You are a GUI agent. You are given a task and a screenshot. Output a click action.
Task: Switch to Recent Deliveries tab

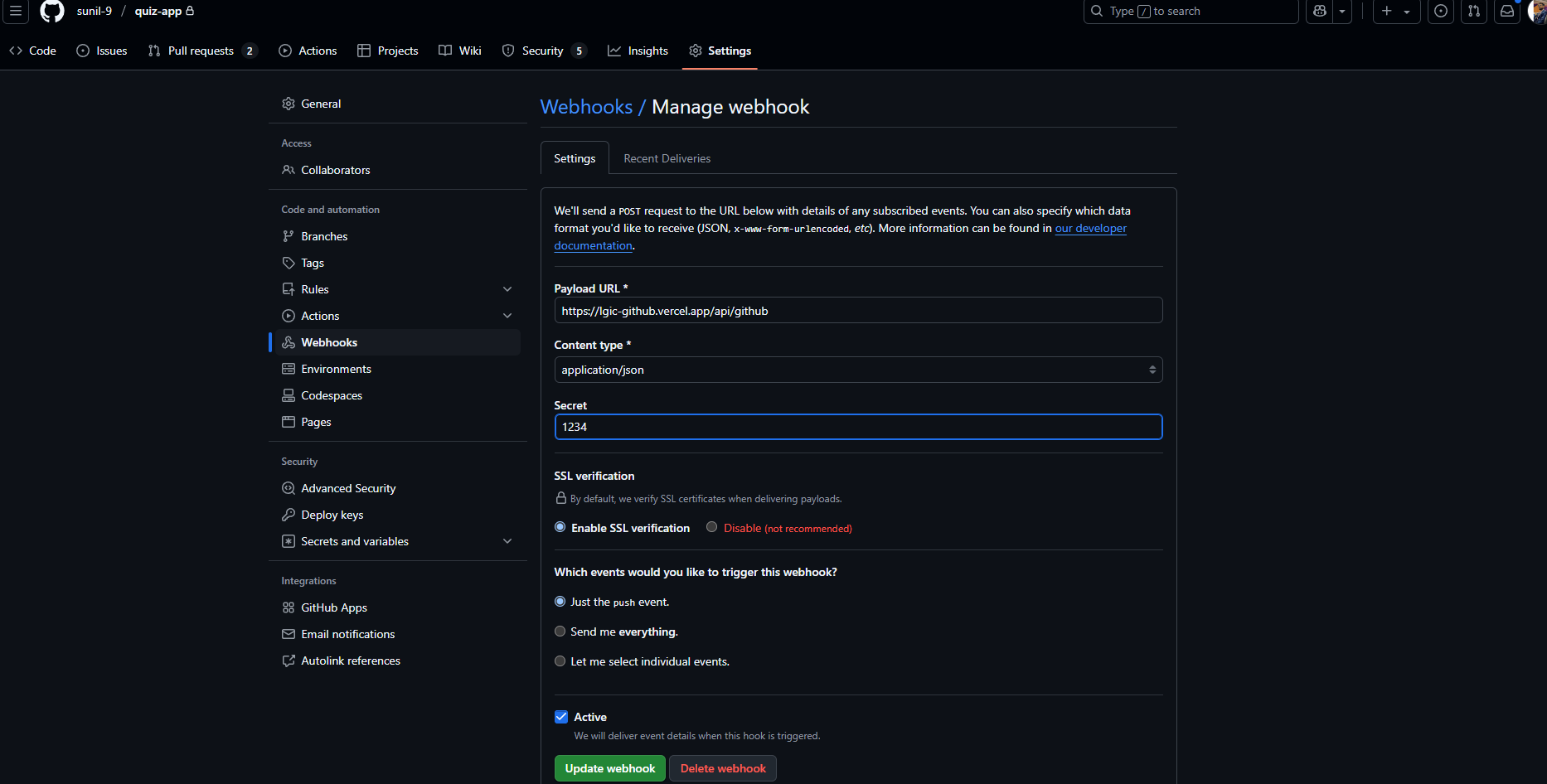[x=667, y=158]
